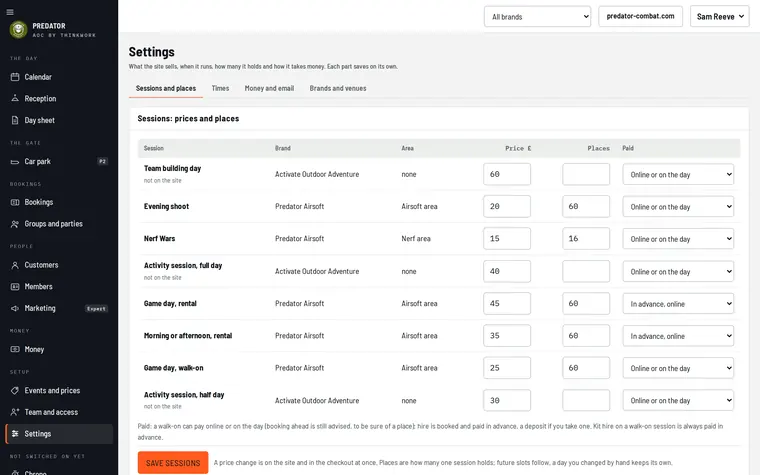Open Team and access via its icon
Screen dimensions: 760x475
[15, 412]
